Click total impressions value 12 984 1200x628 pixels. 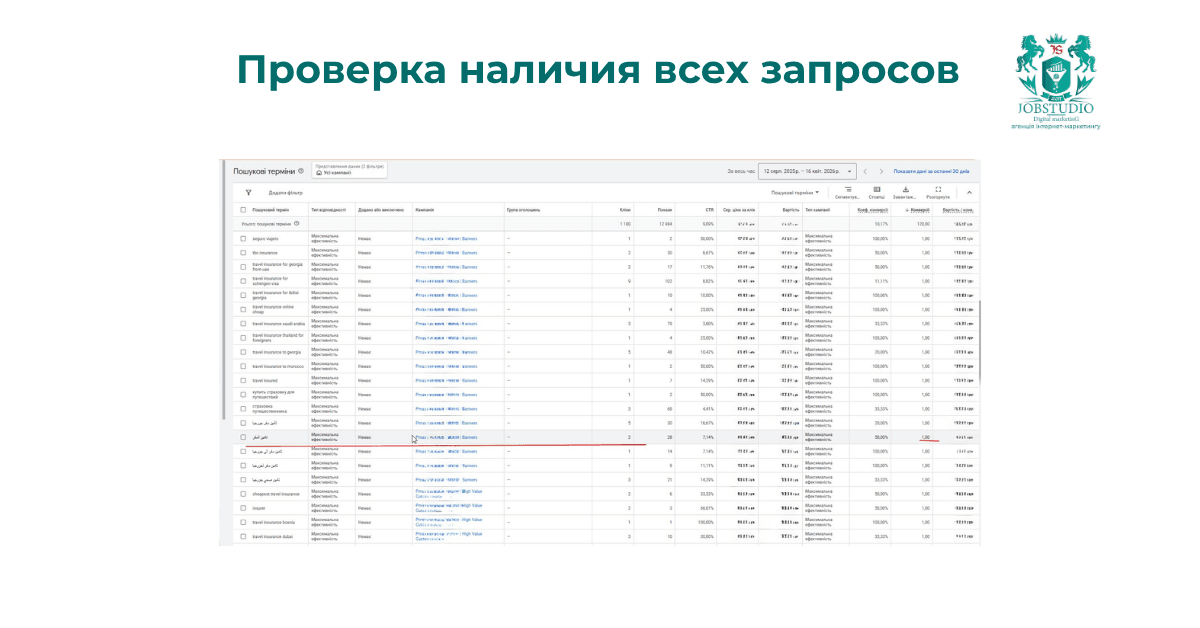point(665,224)
